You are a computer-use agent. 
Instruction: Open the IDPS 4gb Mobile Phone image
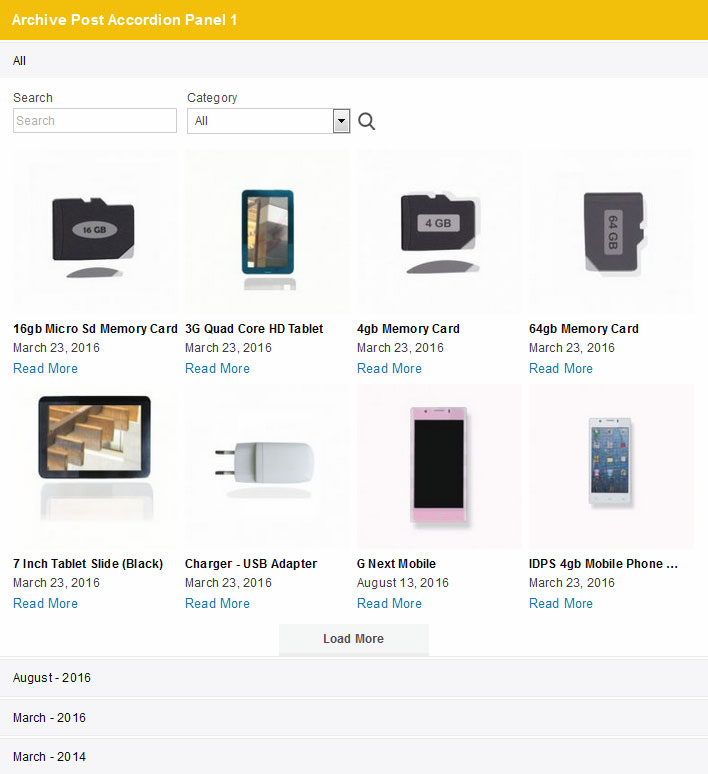pos(611,466)
